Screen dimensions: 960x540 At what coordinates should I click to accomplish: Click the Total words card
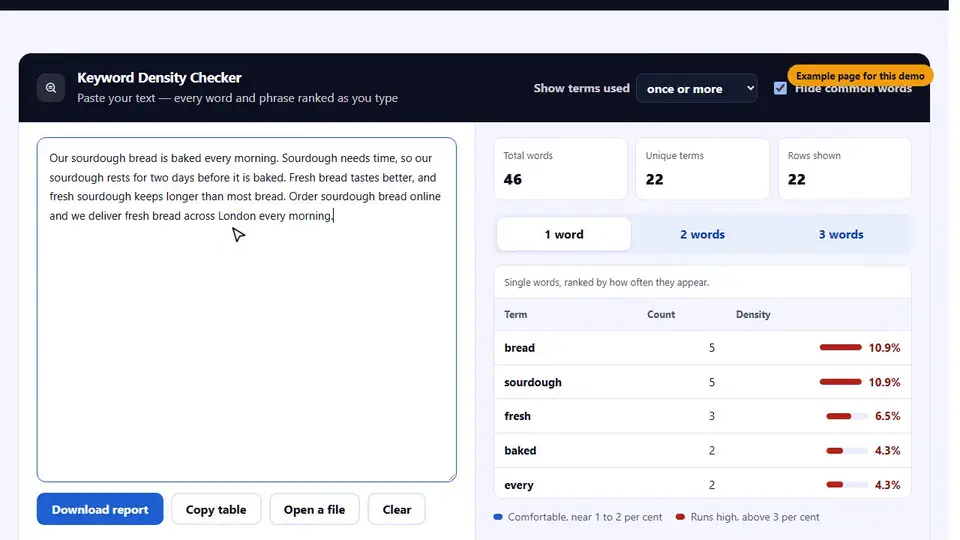pos(560,168)
